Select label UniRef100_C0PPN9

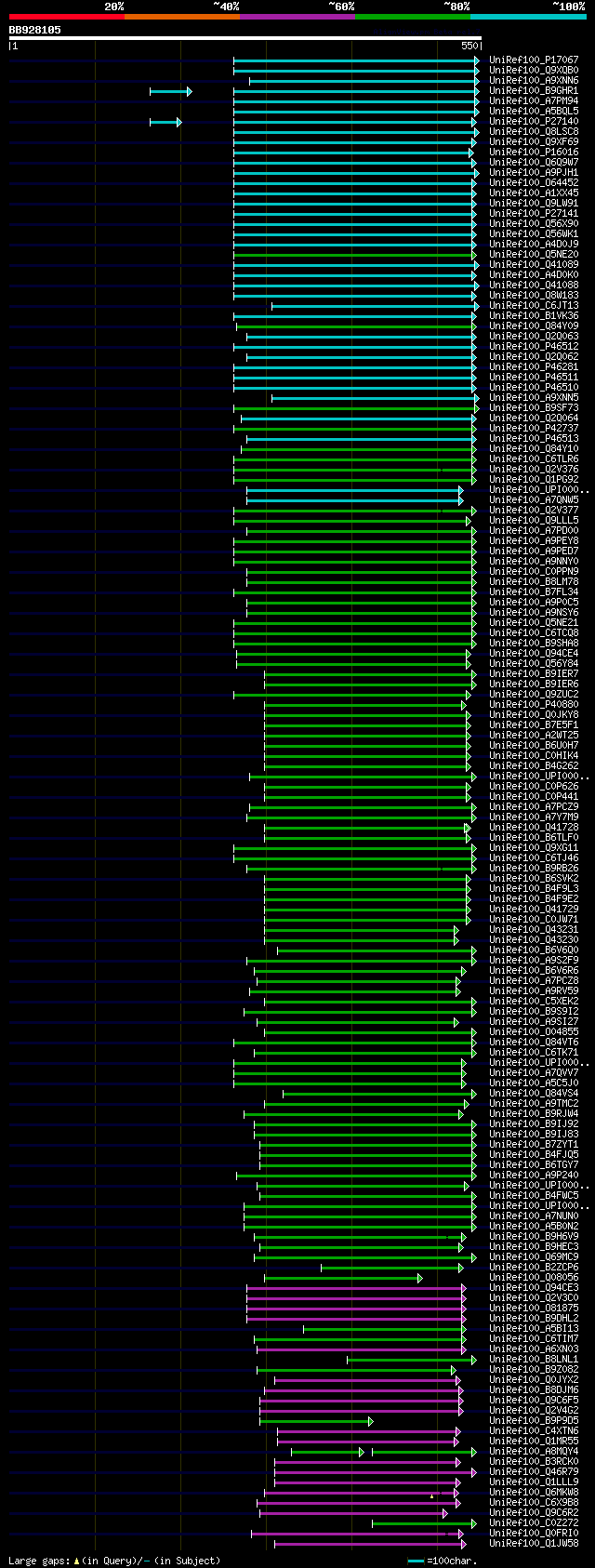pos(534,572)
